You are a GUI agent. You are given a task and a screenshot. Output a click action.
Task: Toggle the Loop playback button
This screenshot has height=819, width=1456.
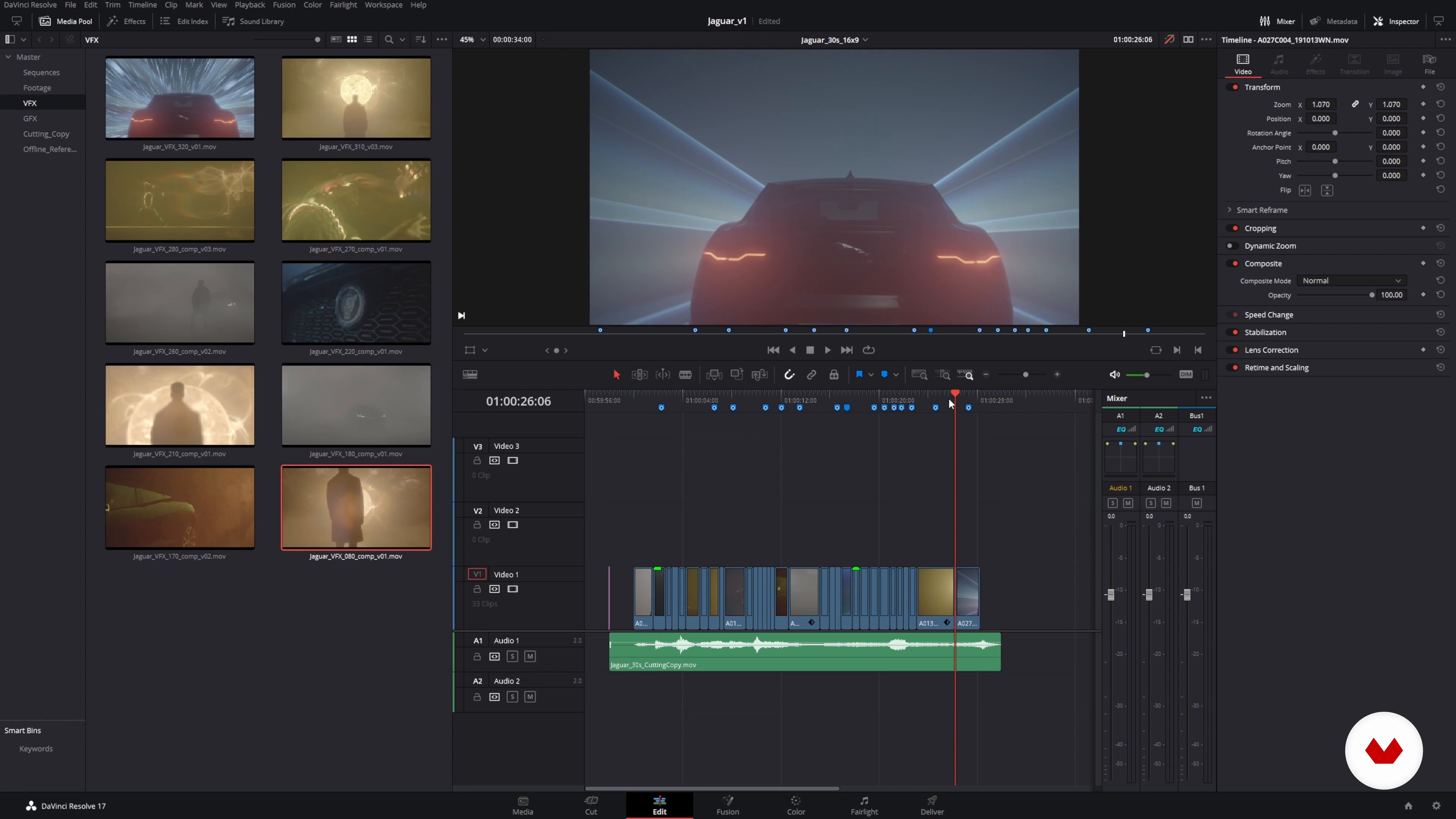(869, 350)
